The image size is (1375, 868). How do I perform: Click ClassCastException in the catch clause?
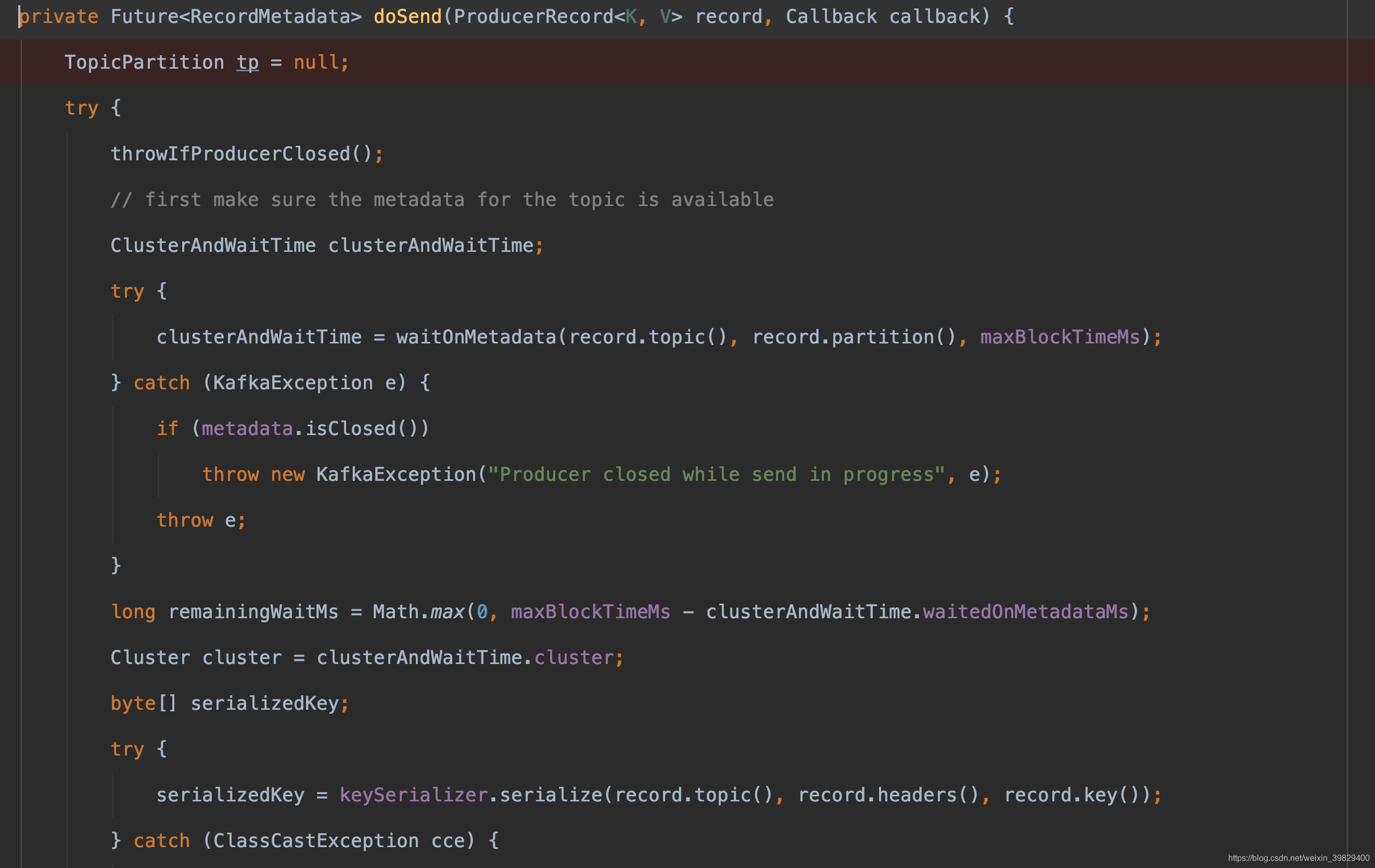point(315,840)
